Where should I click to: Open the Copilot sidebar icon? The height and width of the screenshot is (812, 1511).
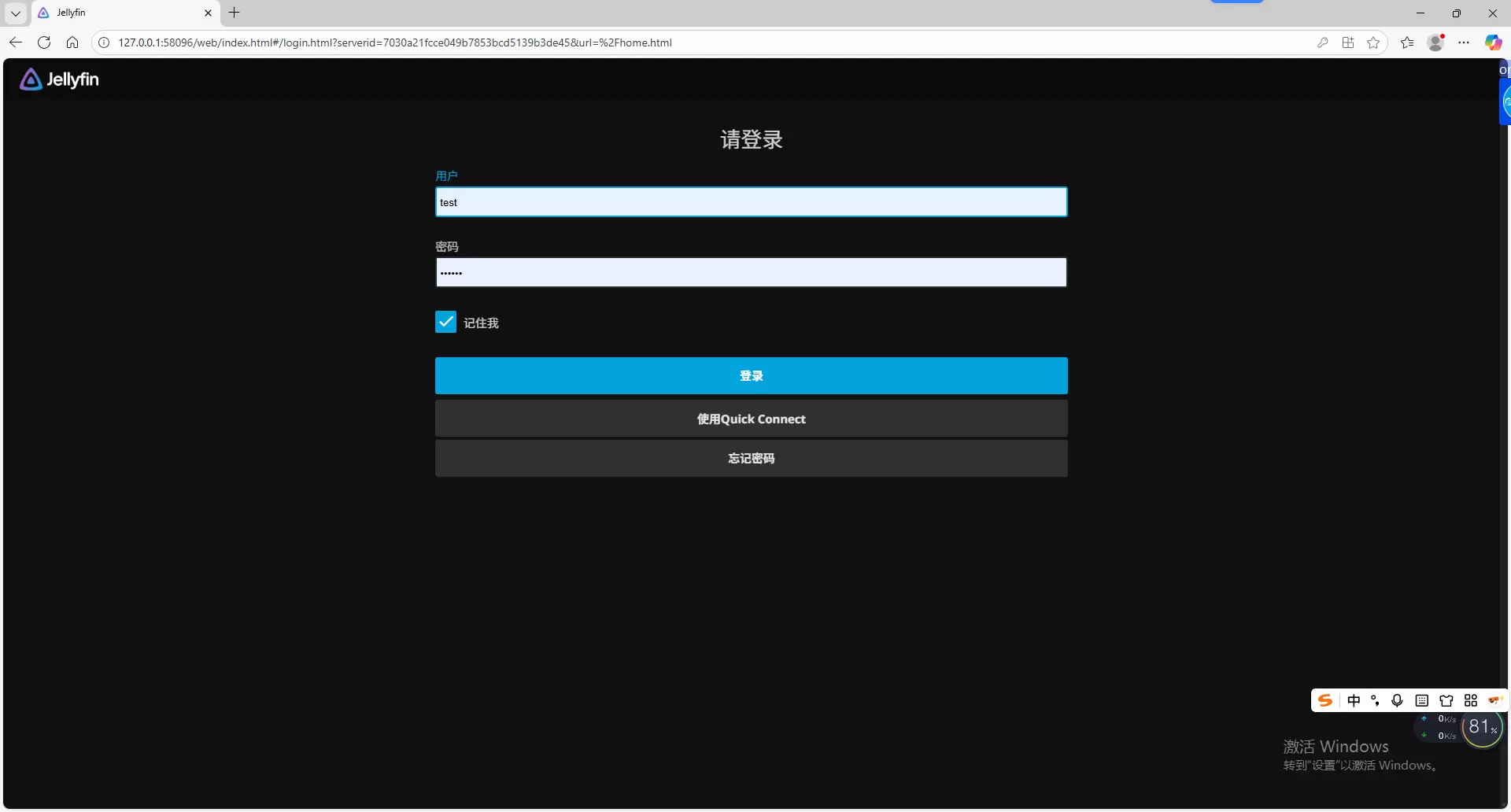[x=1493, y=42]
